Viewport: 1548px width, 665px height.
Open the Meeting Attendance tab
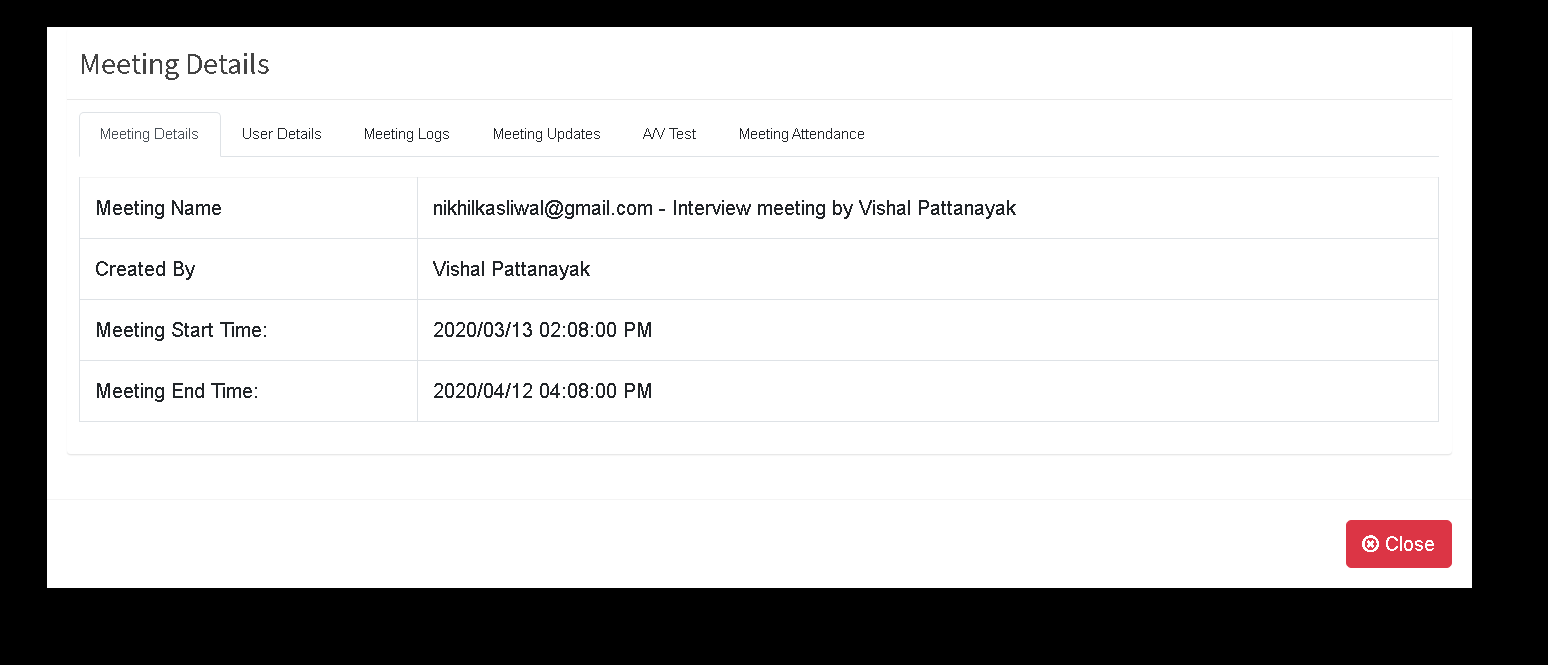[x=801, y=134]
